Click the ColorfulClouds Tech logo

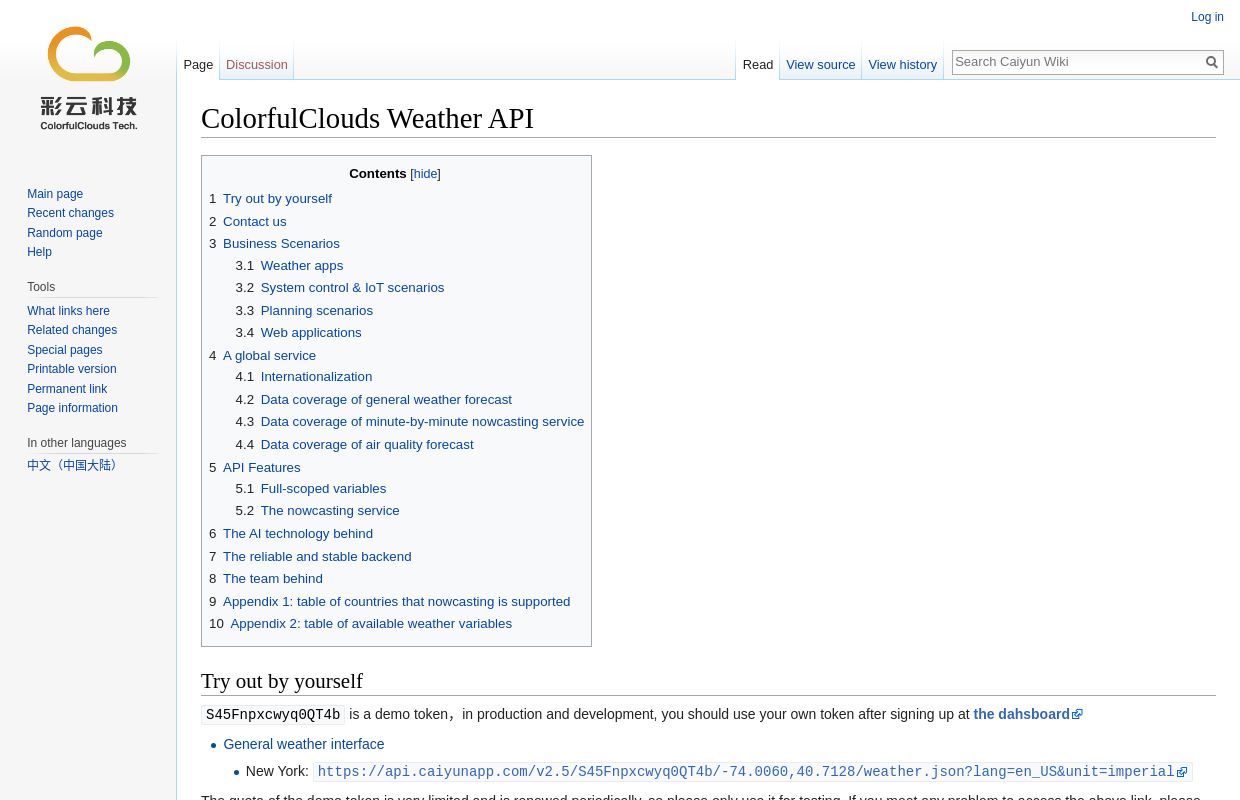coord(89,79)
